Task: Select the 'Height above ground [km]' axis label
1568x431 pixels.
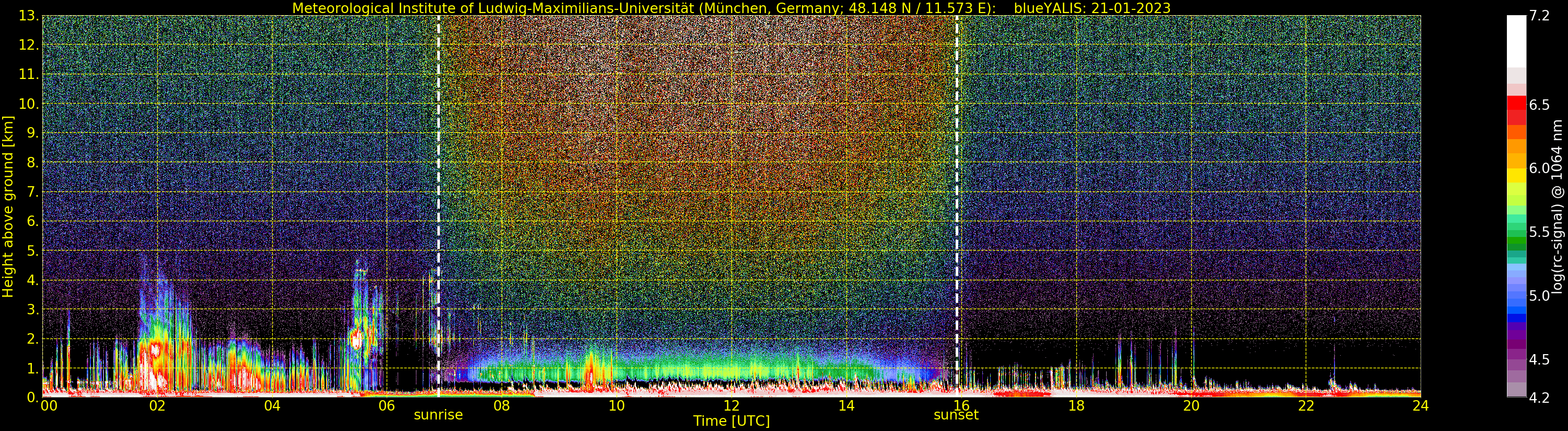Action: (8, 206)
